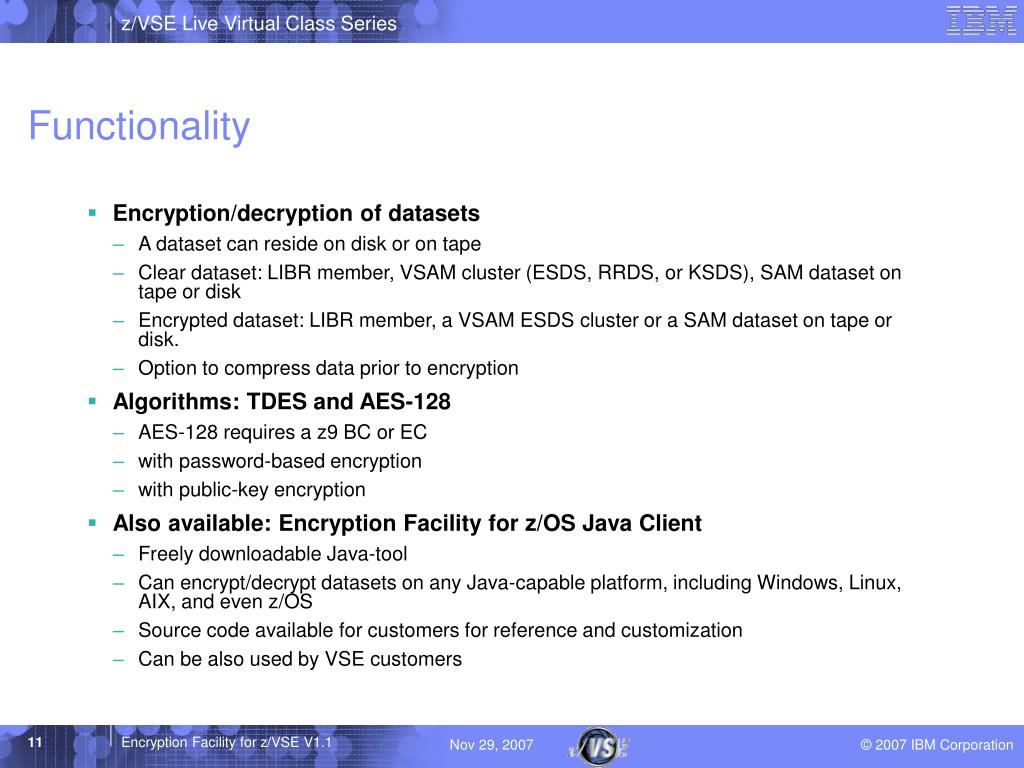Click "AES-128 requires a z9 BC or EC"
The image size is (1024, 768).
[x=282, y=432]
